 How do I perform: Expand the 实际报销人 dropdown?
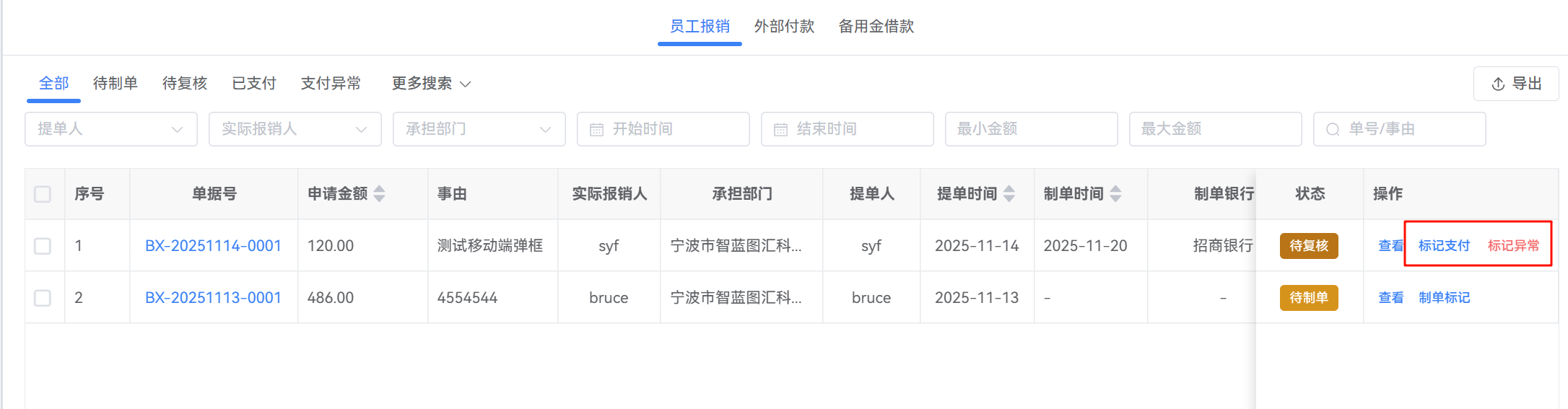click(x=295, y=129)
